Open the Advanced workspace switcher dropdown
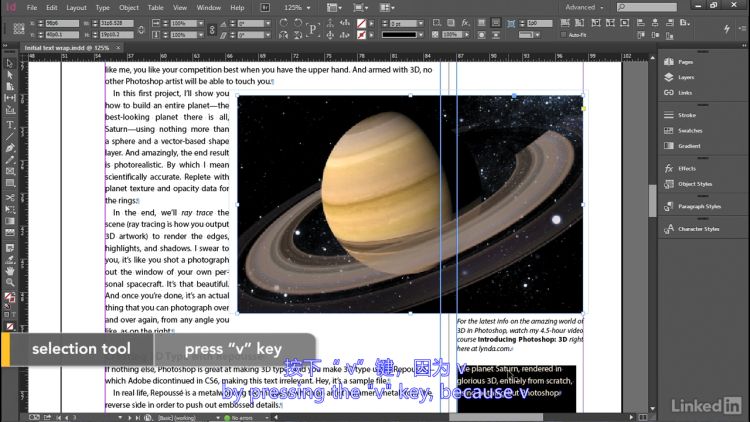 [x=584, y=7]
